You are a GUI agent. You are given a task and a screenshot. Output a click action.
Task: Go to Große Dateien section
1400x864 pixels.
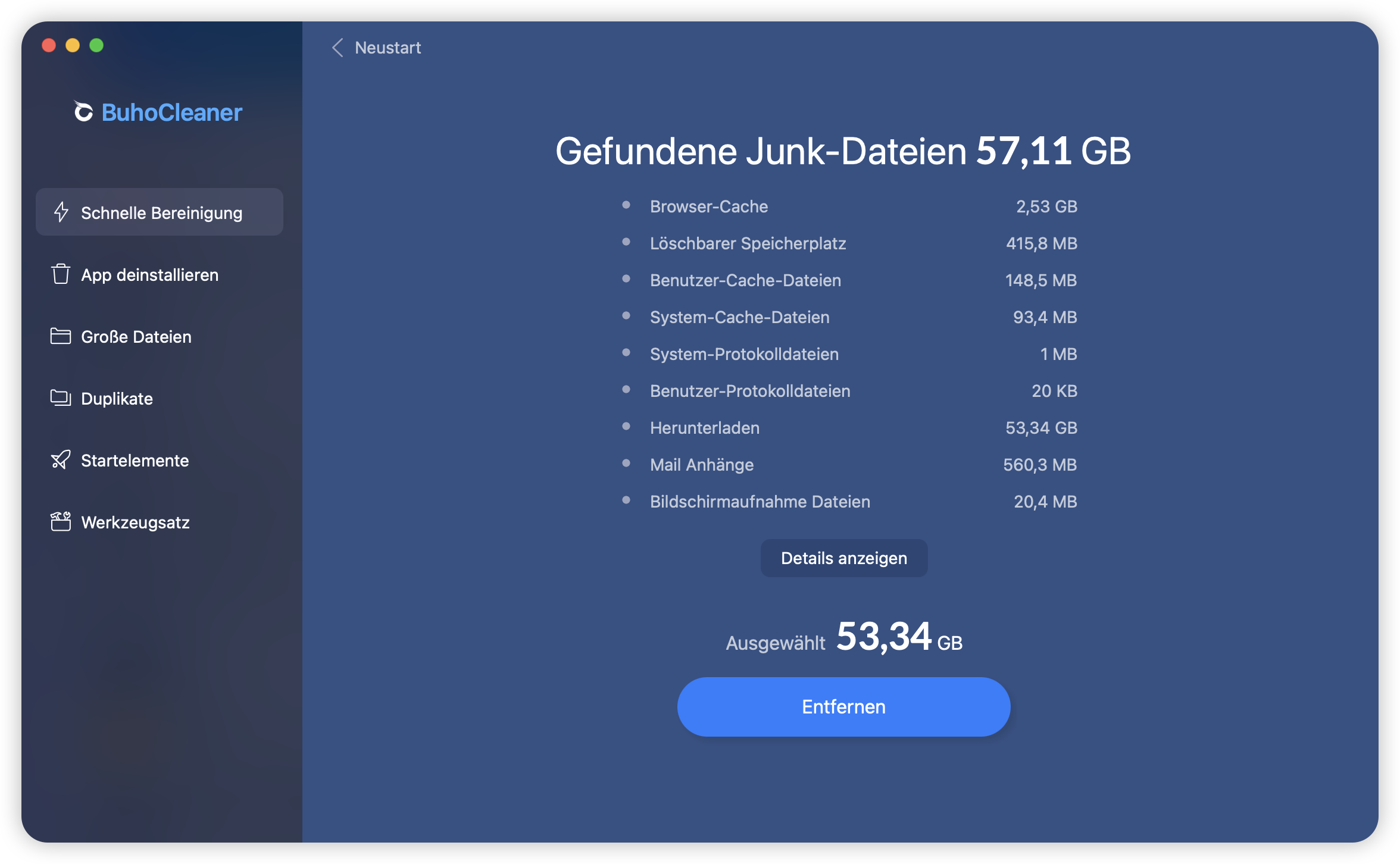(x=160, y=336)
